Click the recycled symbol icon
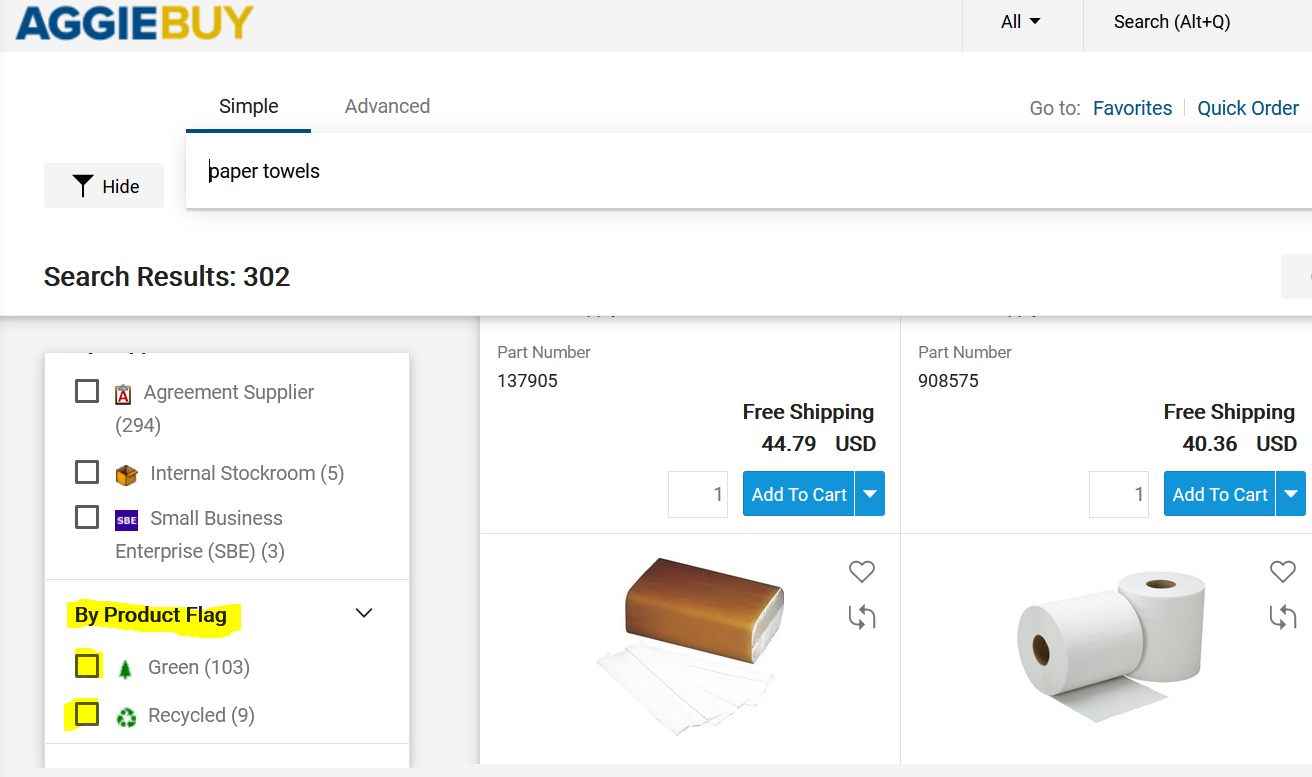 coord(126,717)
